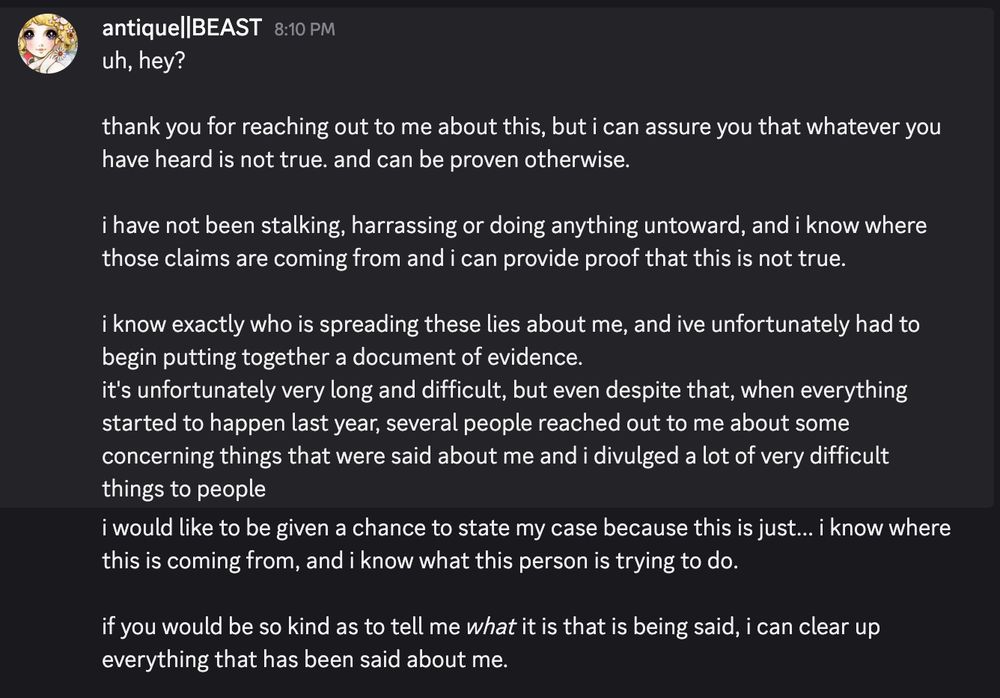The width and height of the screenshot is (1000, 698).
Task: Click the line starting "thank you for reaching"
Action: pos(520,129)
